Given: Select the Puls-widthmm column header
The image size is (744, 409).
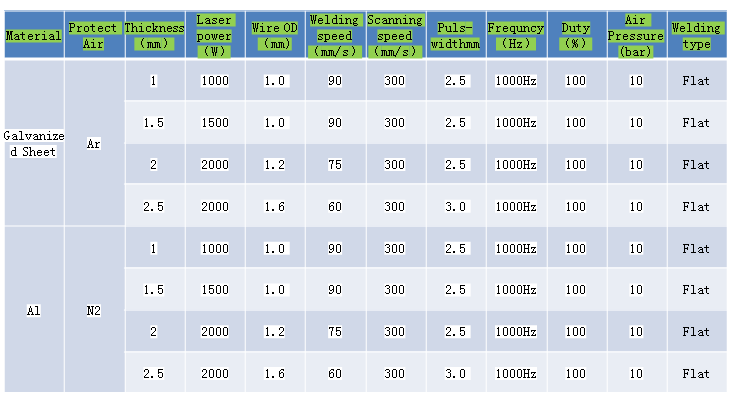Looking at the screenshot, I should (455, 35).
